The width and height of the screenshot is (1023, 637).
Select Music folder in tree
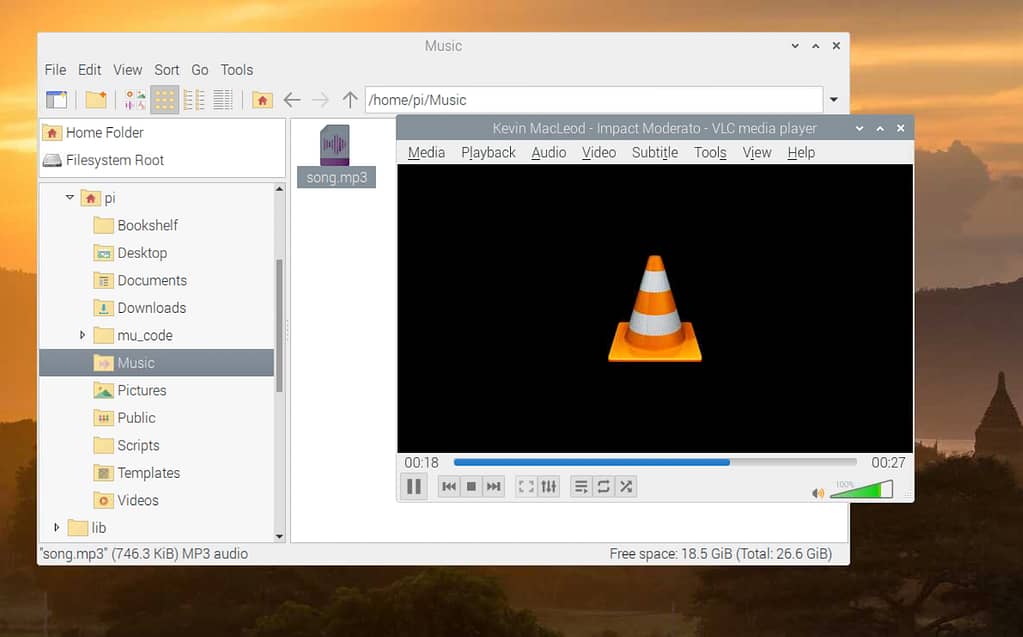(x=157, y=363)
